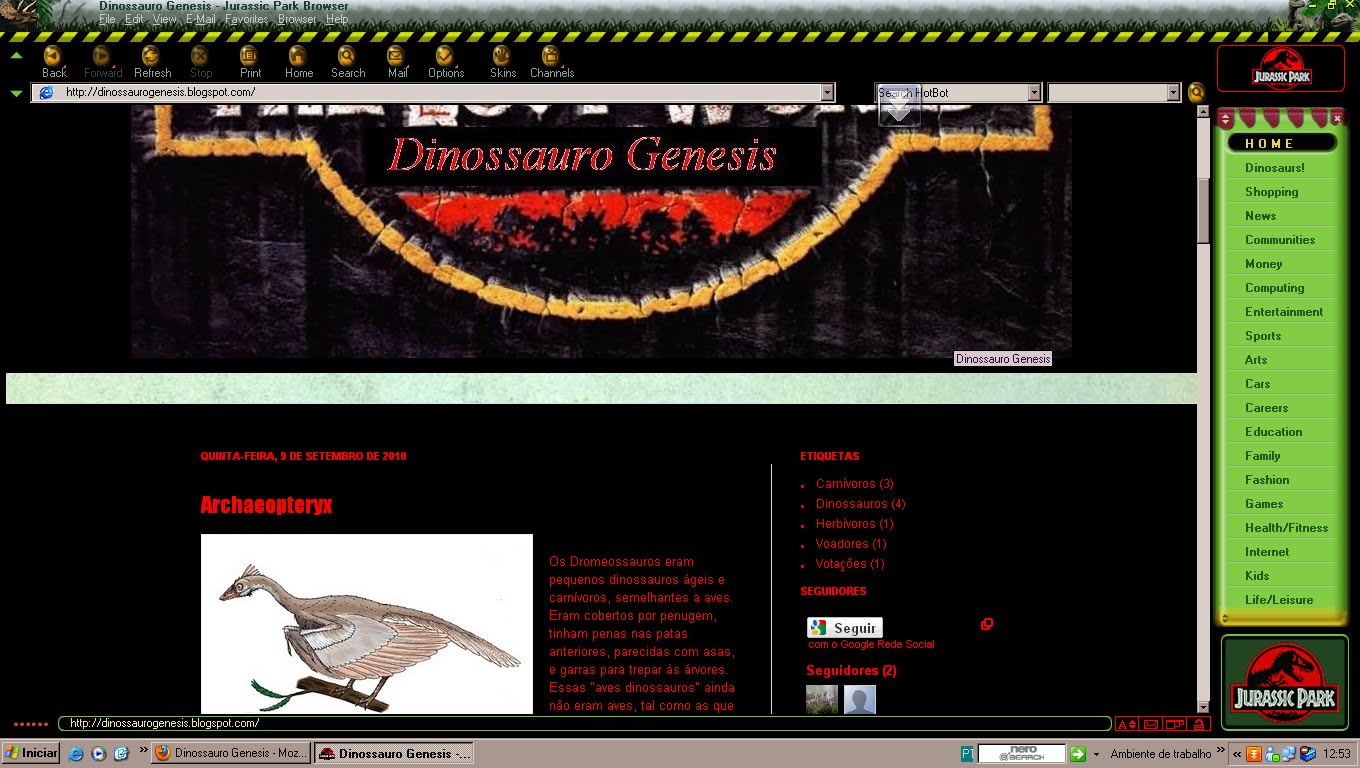Open the View menu

coord(164,19)
